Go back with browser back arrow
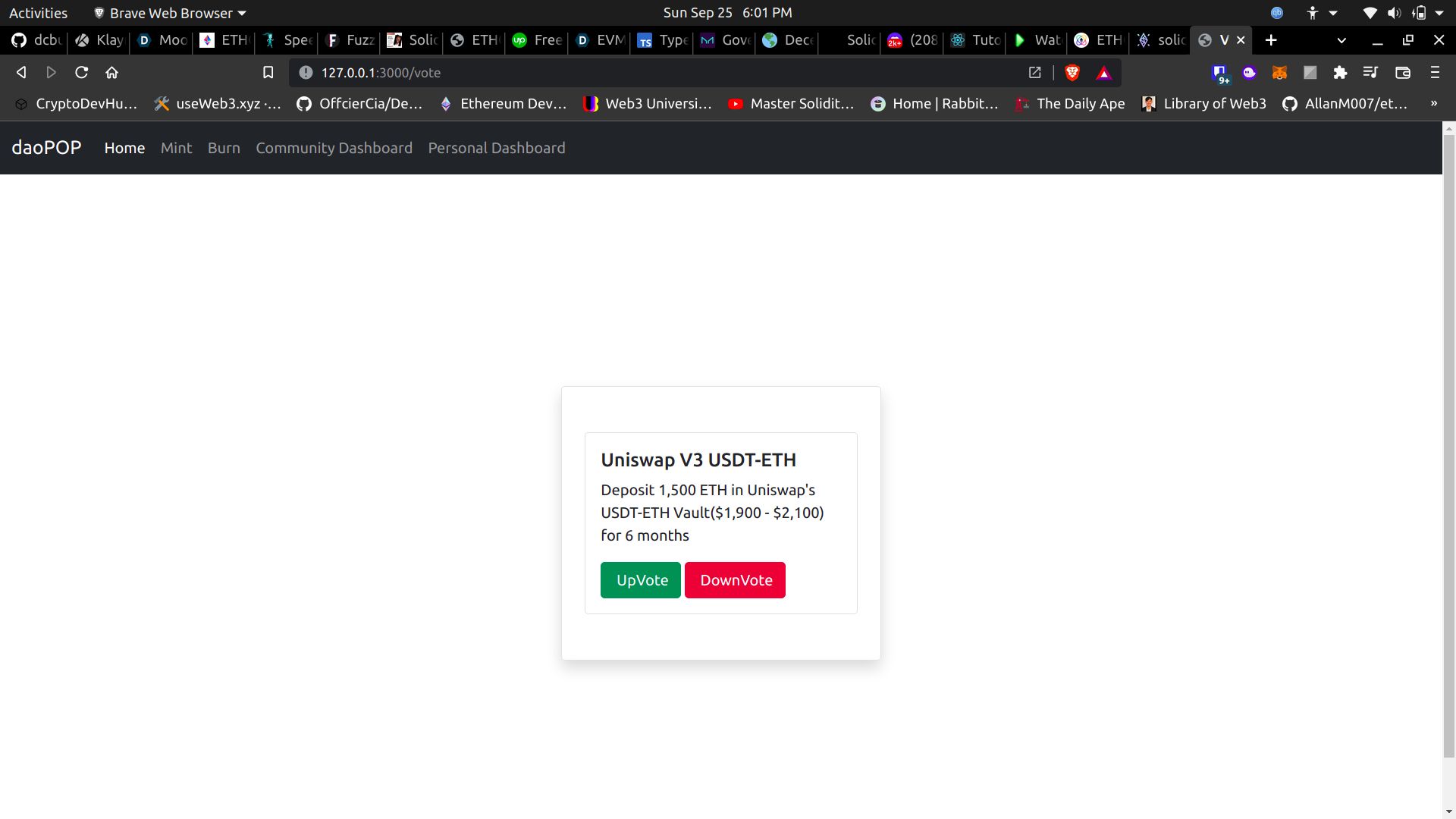This screenshot has width=1456, height=819. pyautogui.click(x=21, y=72)
